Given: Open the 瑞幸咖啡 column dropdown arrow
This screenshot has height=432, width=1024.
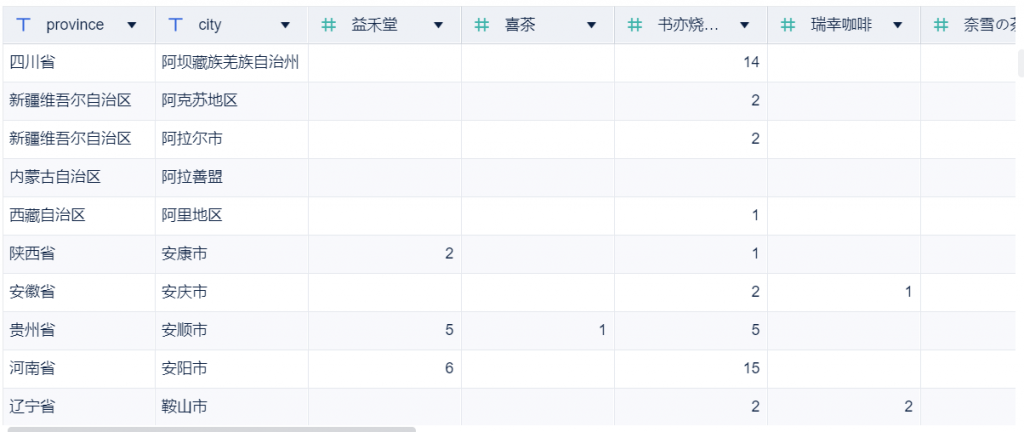Looking at the screenshot, I should click(897, 25).
